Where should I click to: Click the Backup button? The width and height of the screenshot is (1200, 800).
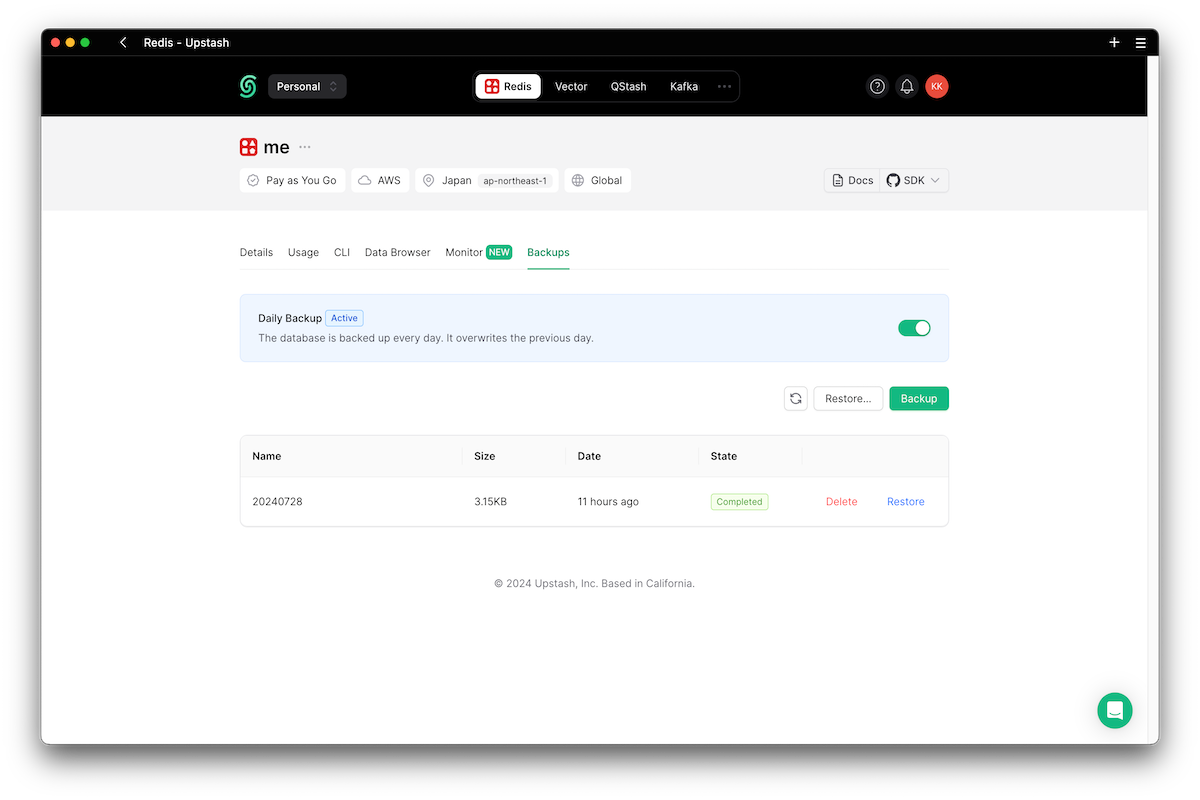tap(918, 398)
